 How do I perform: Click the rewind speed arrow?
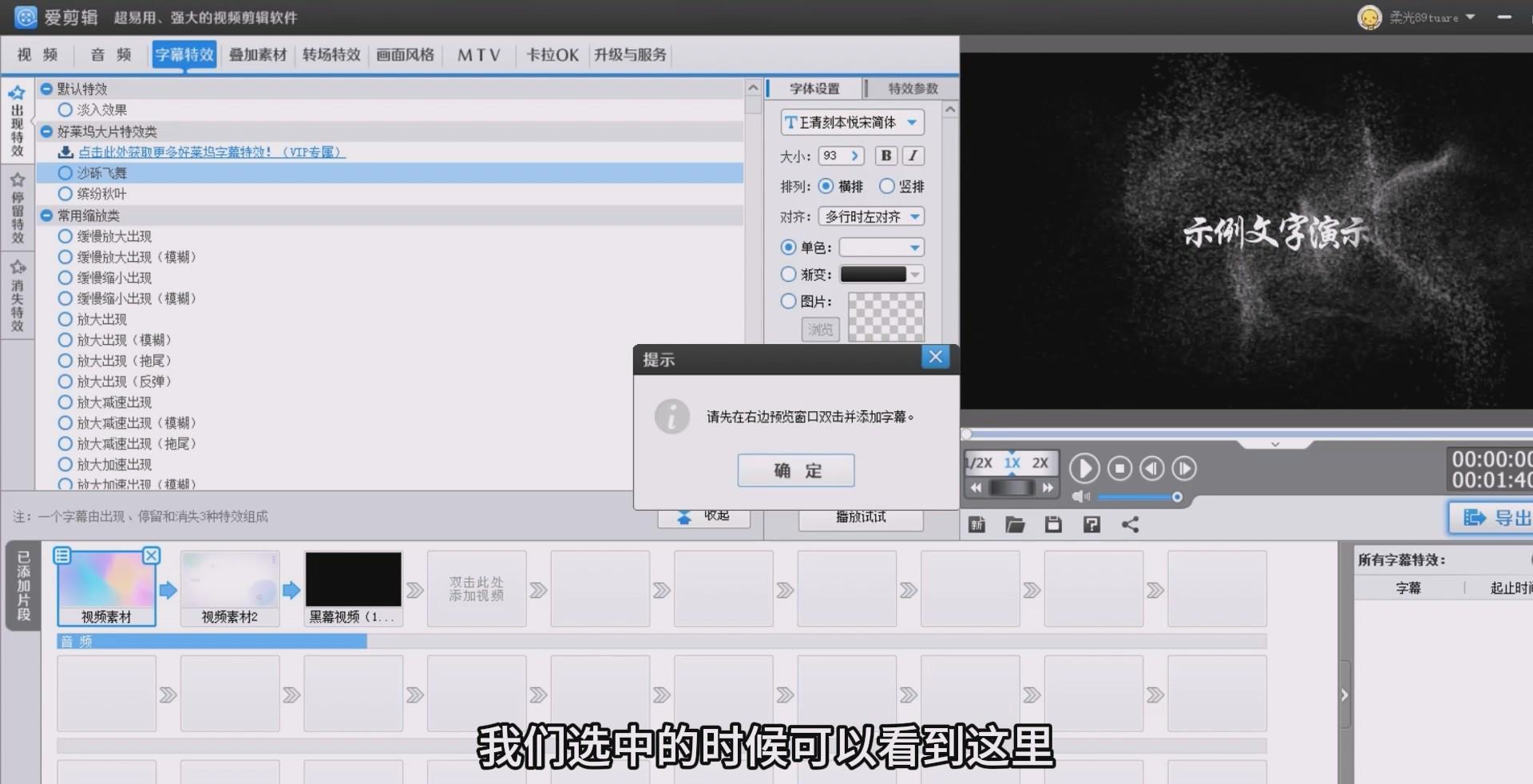coord(976,488)
